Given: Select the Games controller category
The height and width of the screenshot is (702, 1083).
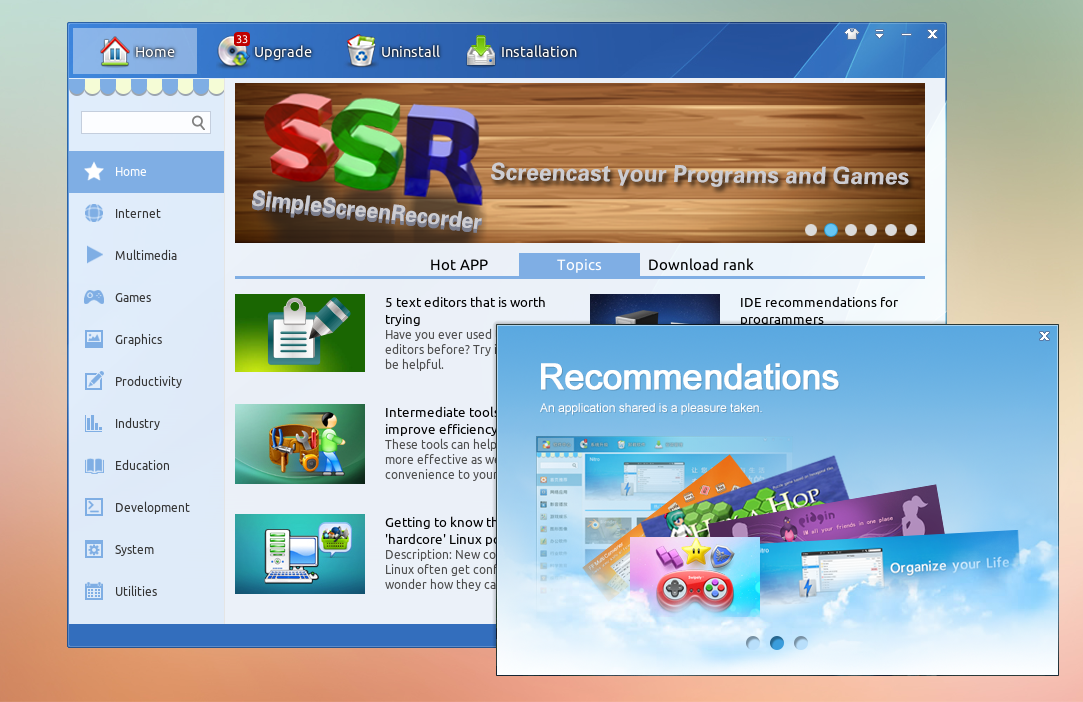Looking at the screenshot, I should point(94,297).
